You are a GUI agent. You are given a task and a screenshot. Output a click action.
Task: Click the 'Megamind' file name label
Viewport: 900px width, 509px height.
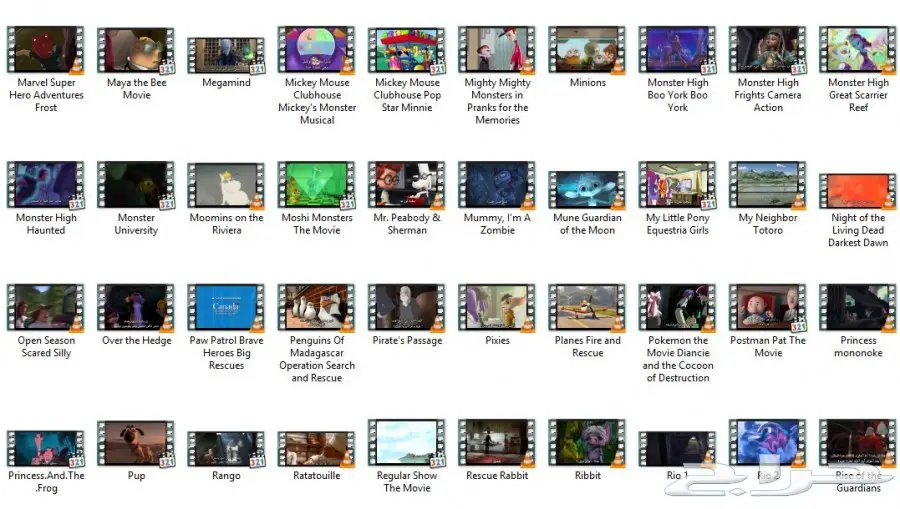click(x=226, y=83)
